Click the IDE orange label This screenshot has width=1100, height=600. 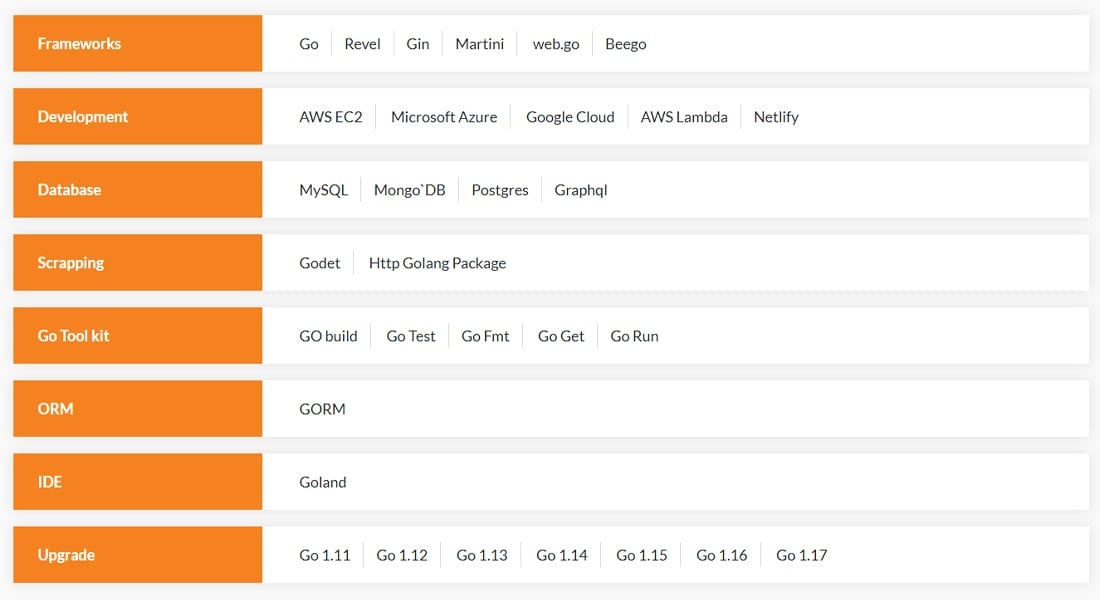click(x=138, y=481)
